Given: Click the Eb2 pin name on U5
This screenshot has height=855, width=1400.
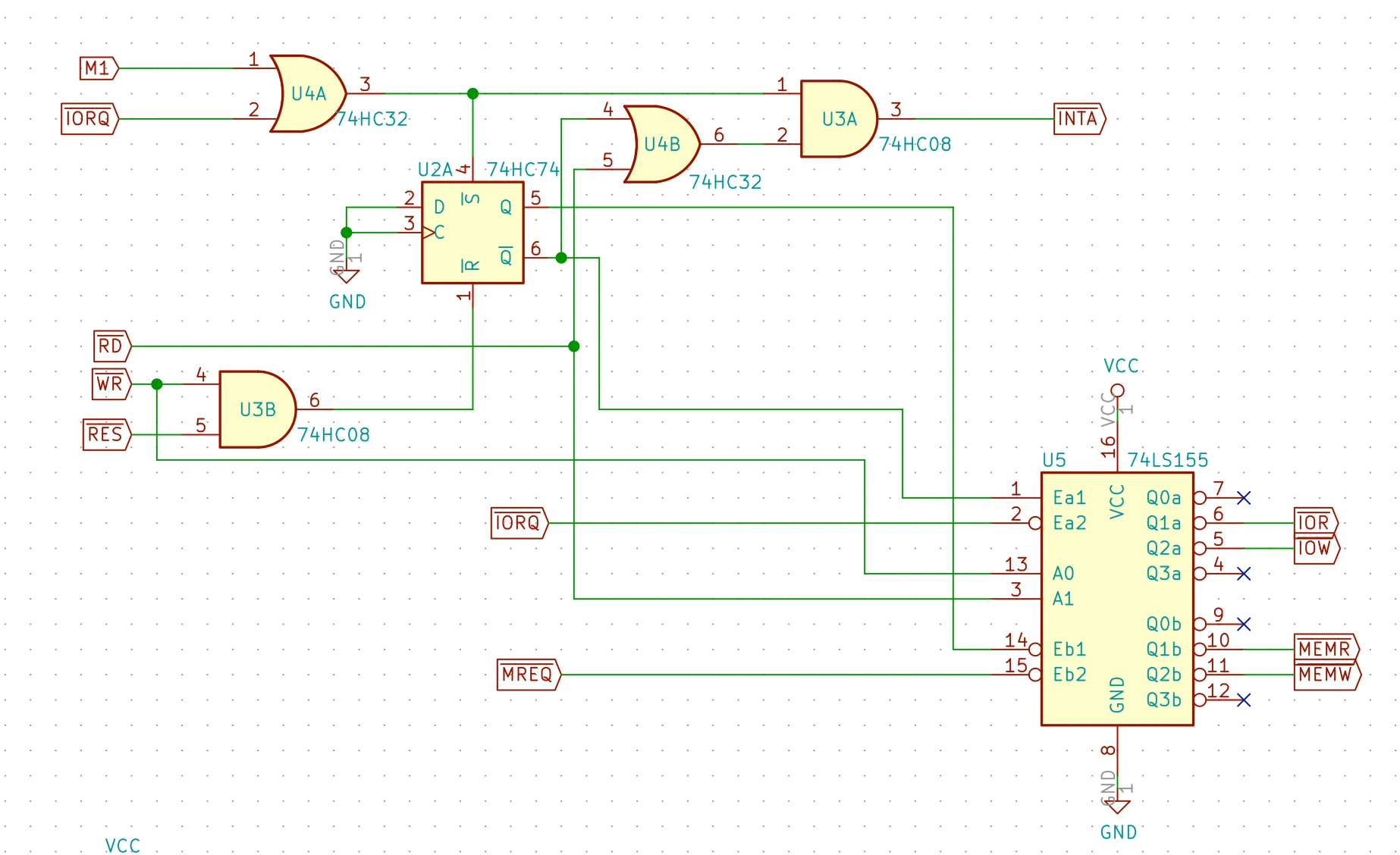Looking at the screenshot, I should click(1069, 675).
